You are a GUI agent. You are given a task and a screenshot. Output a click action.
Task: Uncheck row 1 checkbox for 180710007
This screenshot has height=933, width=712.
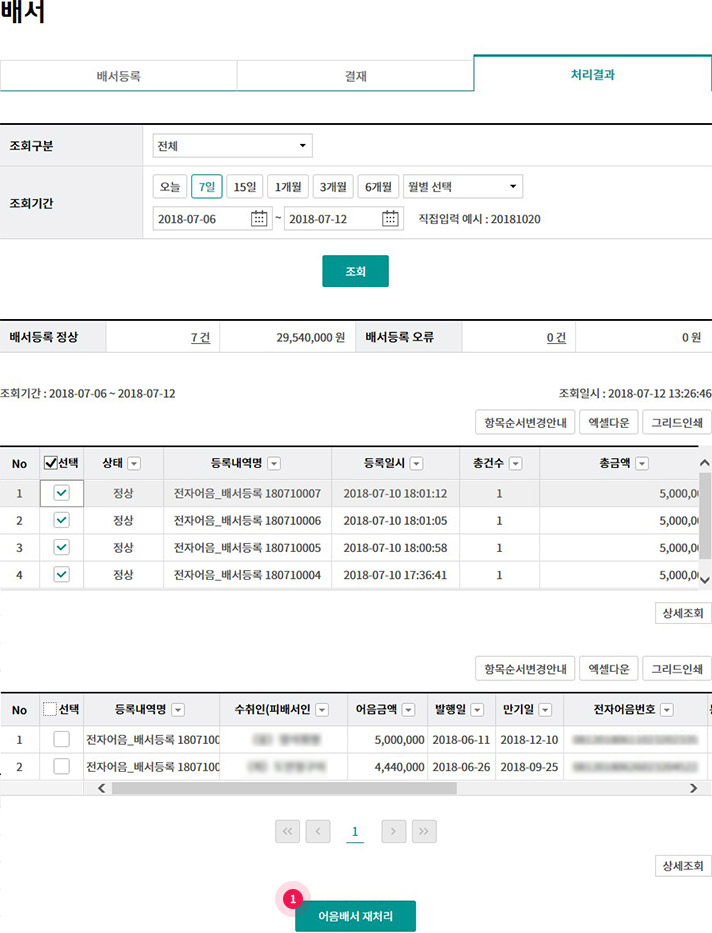pyautogui.click(x=61, y=493)
